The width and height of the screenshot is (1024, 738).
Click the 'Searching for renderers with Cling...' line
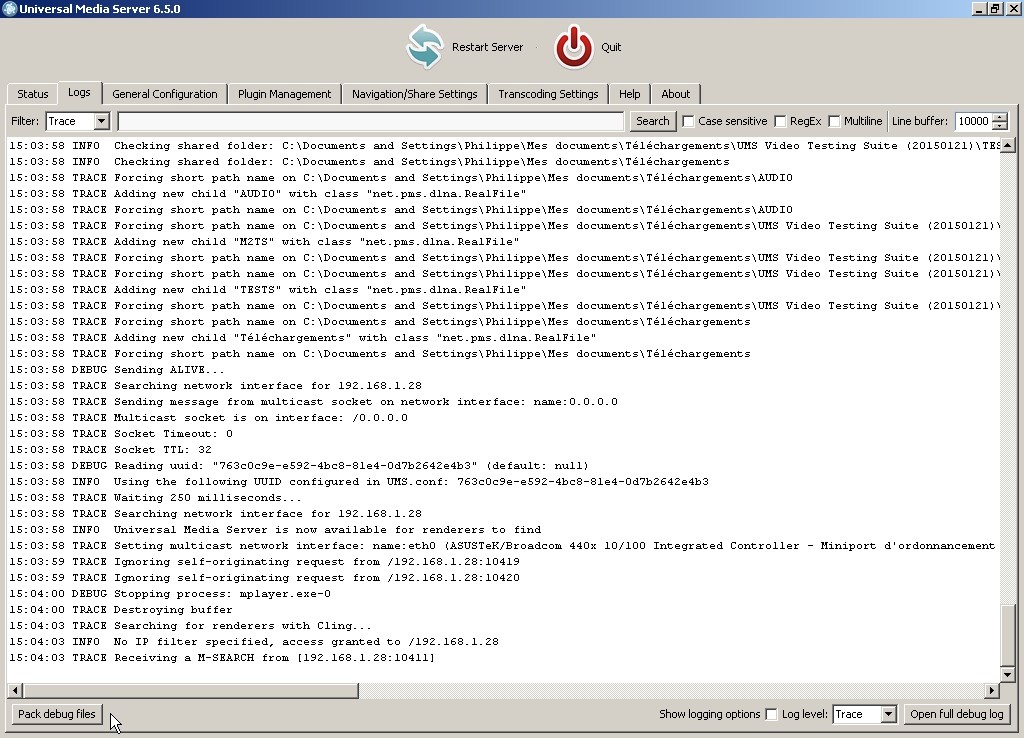tap(190, 626)
